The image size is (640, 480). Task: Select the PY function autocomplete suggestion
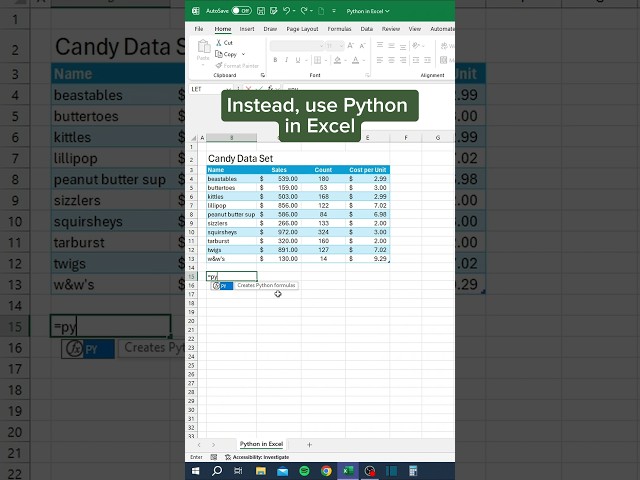222,286
